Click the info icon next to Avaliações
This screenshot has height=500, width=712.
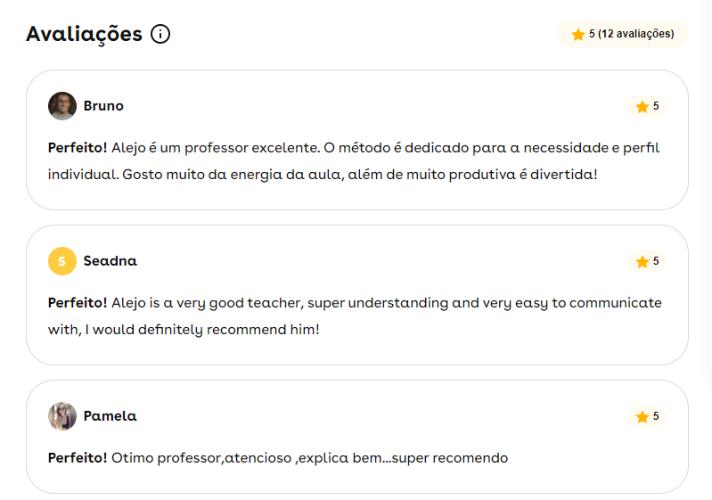click(x=160, y=34)
